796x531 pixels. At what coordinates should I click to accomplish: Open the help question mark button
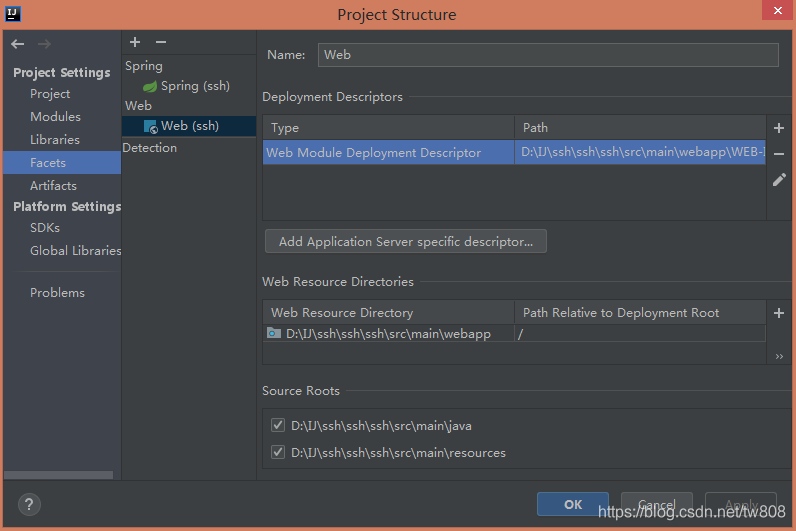(29, 505)
